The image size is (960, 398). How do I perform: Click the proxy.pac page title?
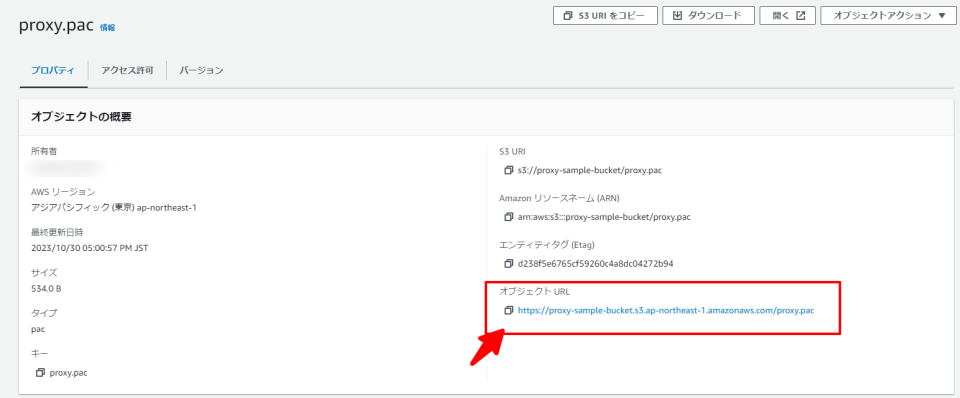(x=56, y=26)
